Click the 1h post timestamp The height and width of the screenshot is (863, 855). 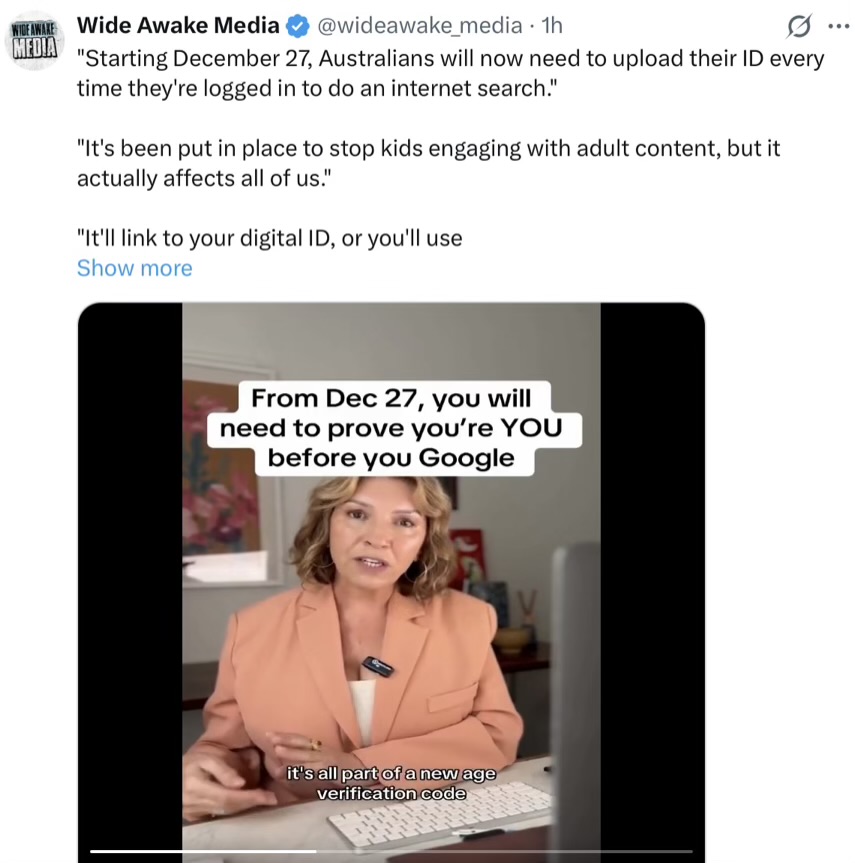(x=552, y=25)
